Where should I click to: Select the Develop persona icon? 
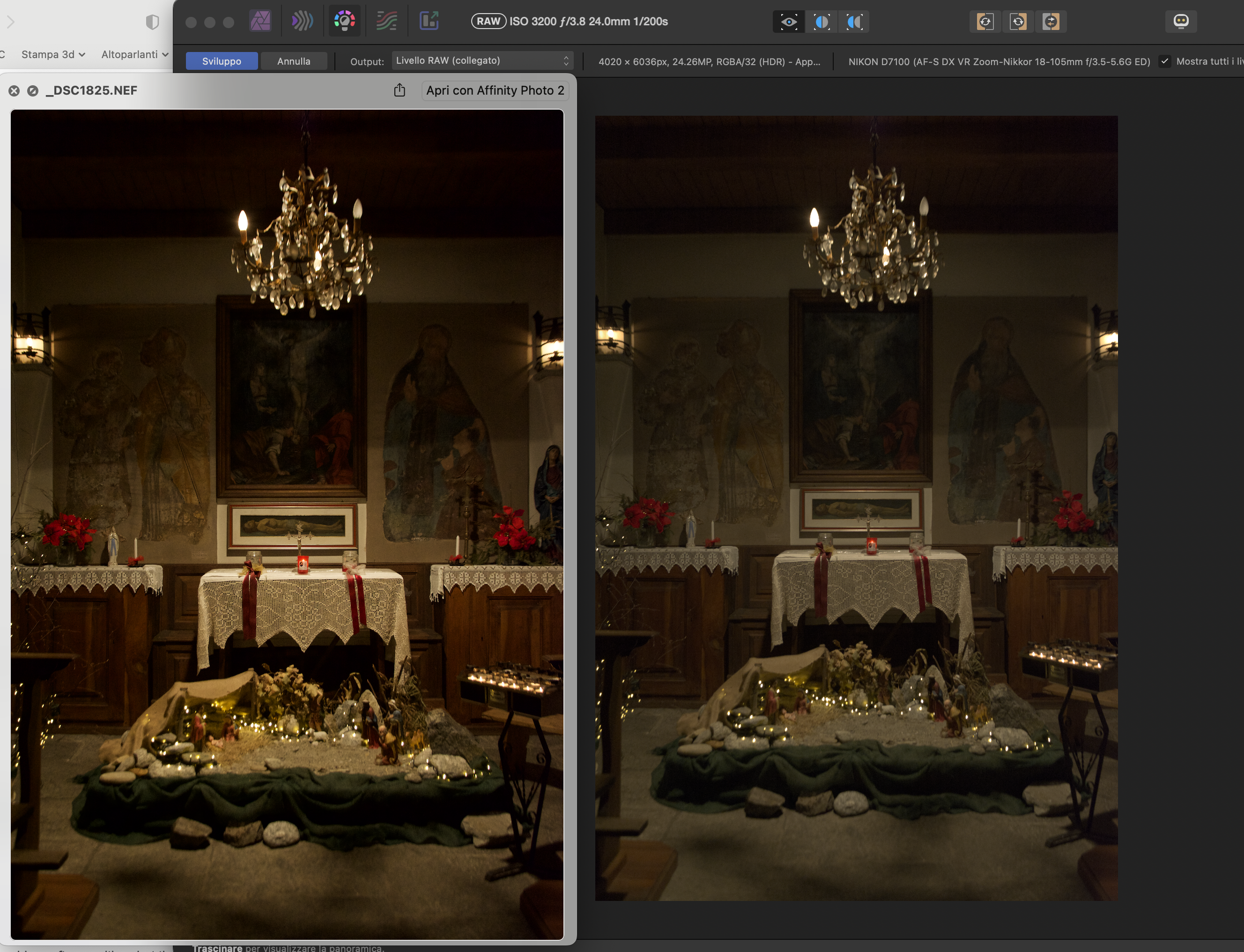pos(344,22)
